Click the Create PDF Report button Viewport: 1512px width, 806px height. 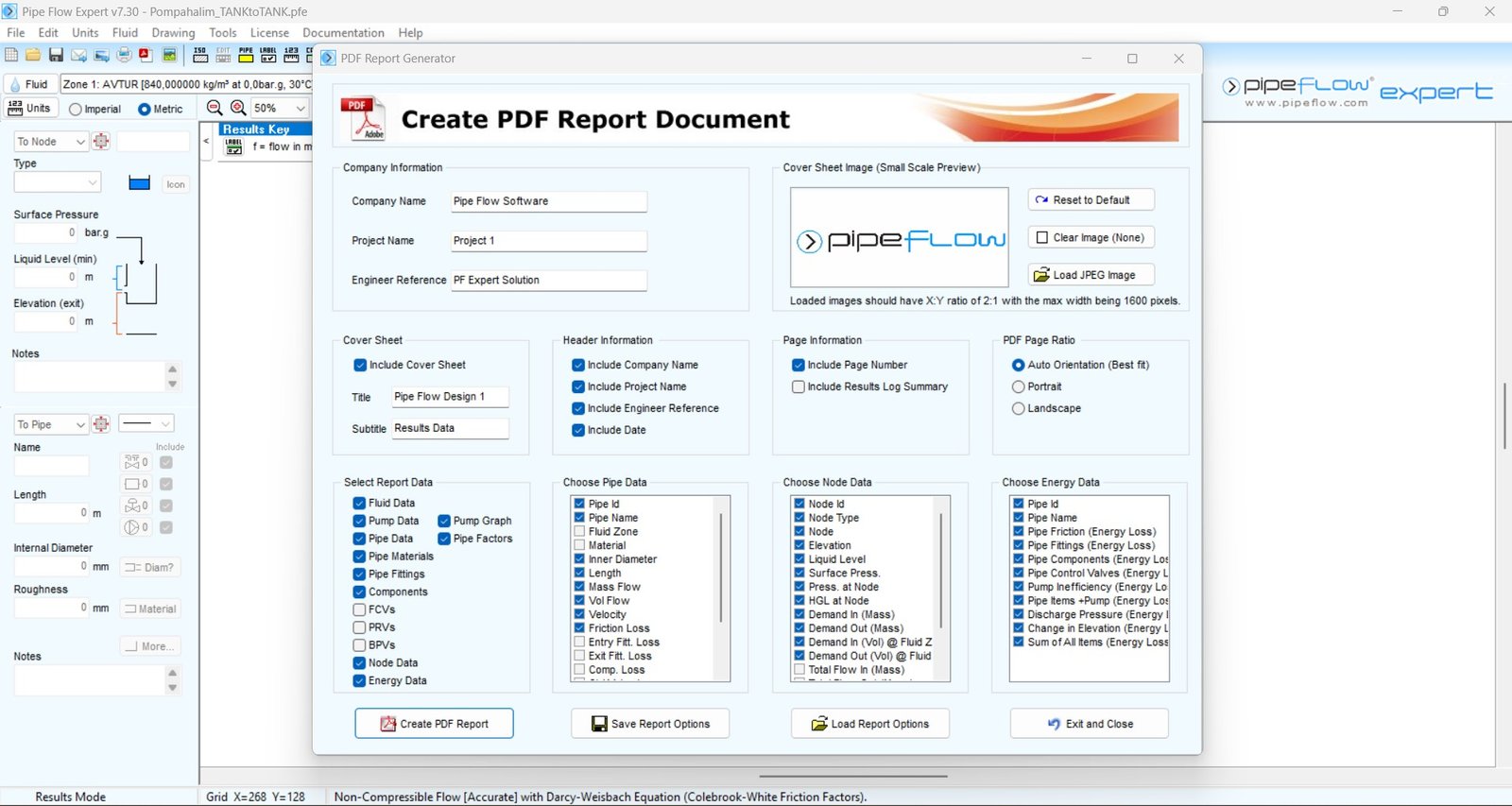tap(434, 724)
